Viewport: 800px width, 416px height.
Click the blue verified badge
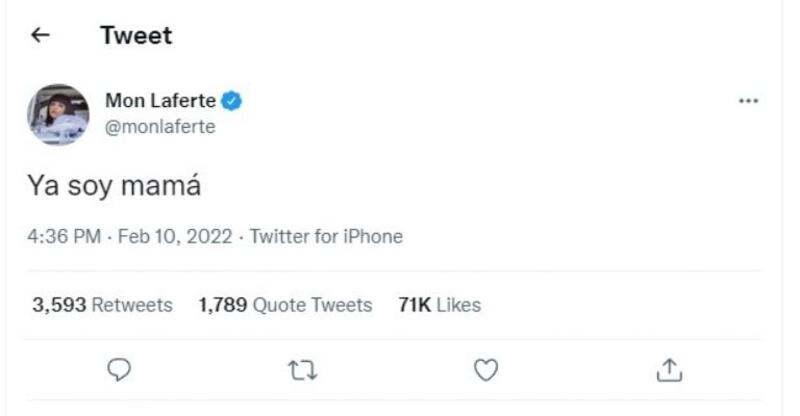click(x=232, y=100)
